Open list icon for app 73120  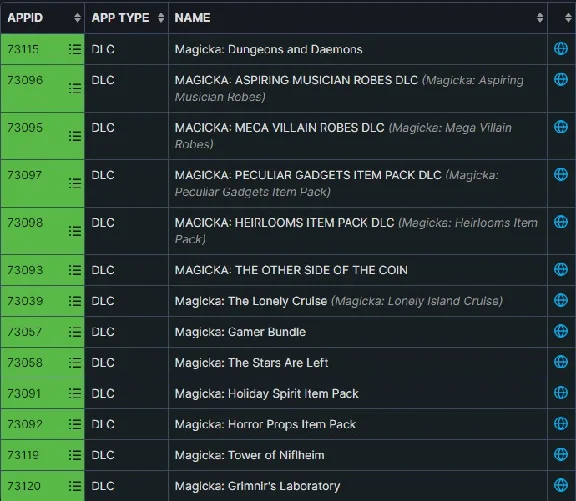pyautogui.click(x=75, y=486)
